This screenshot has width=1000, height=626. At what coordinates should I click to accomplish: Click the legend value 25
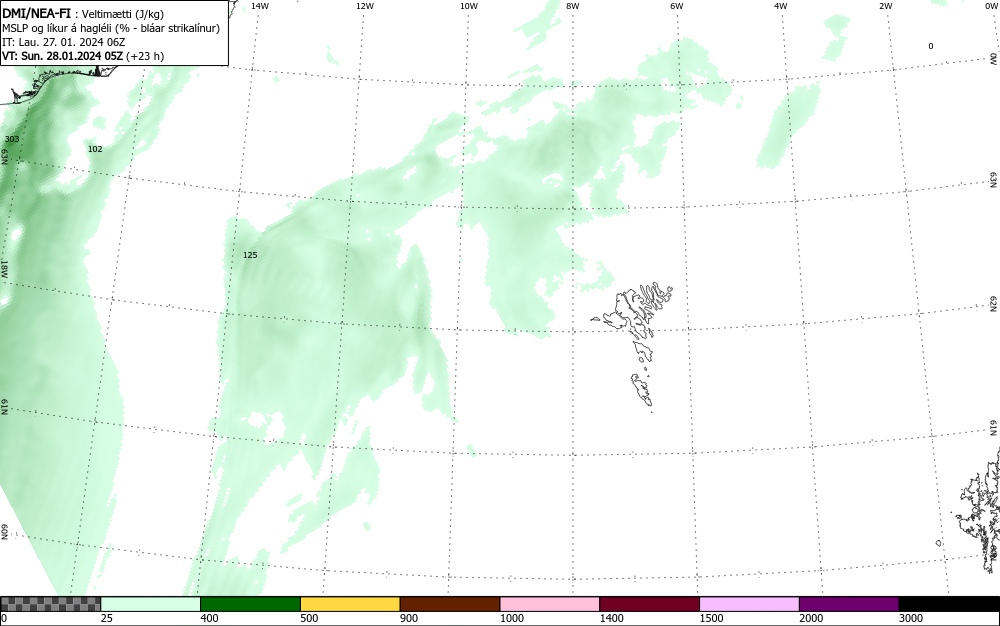coord(107,618)
